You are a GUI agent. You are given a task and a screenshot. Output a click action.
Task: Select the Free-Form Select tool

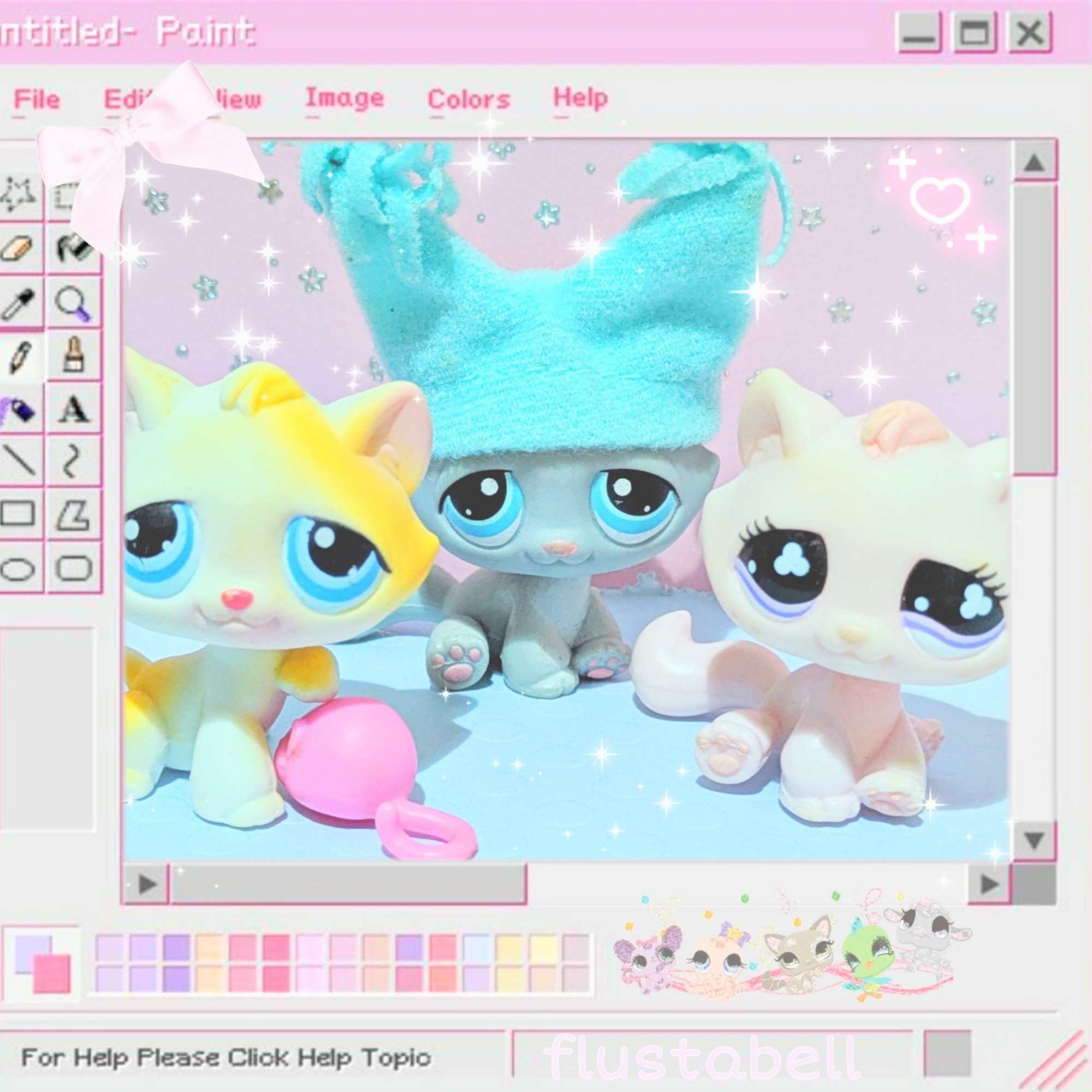[x=18, y=193]
